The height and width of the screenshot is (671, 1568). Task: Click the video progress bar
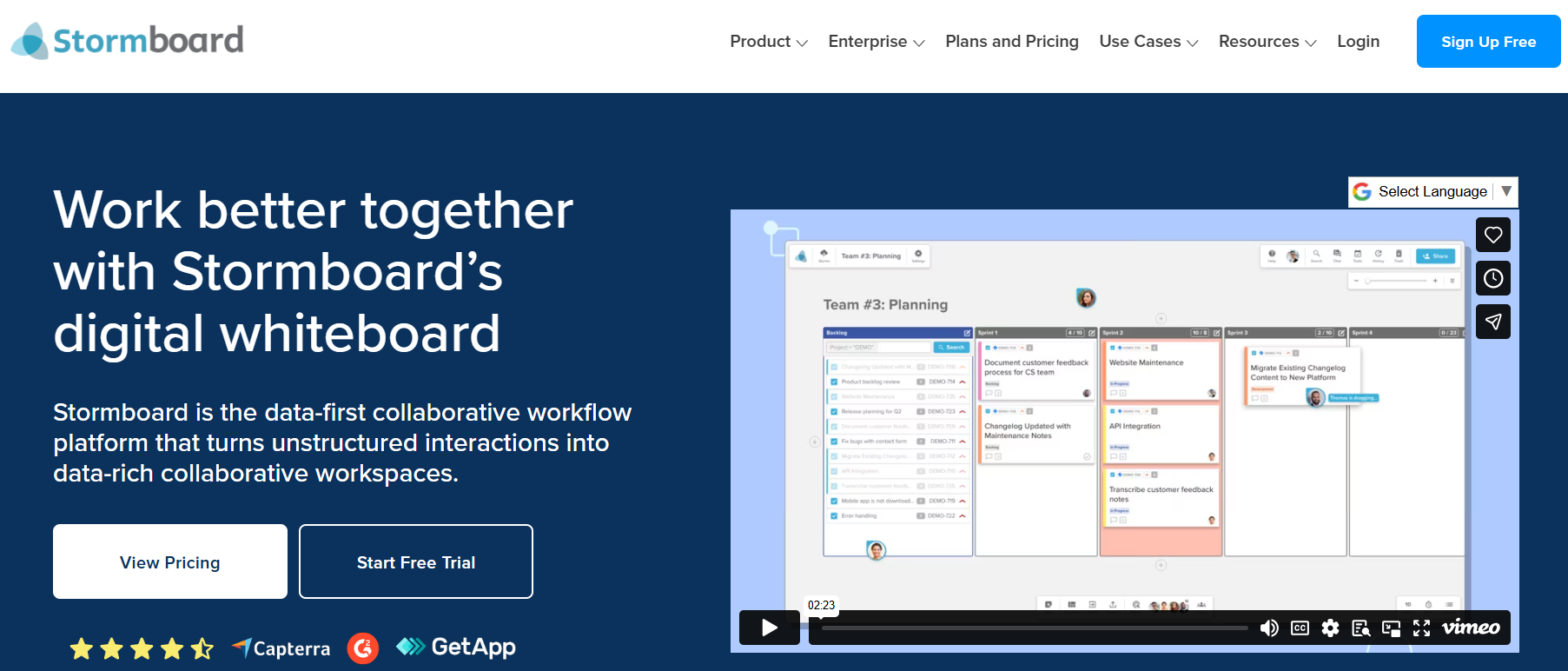click(x=1034, y=628)
